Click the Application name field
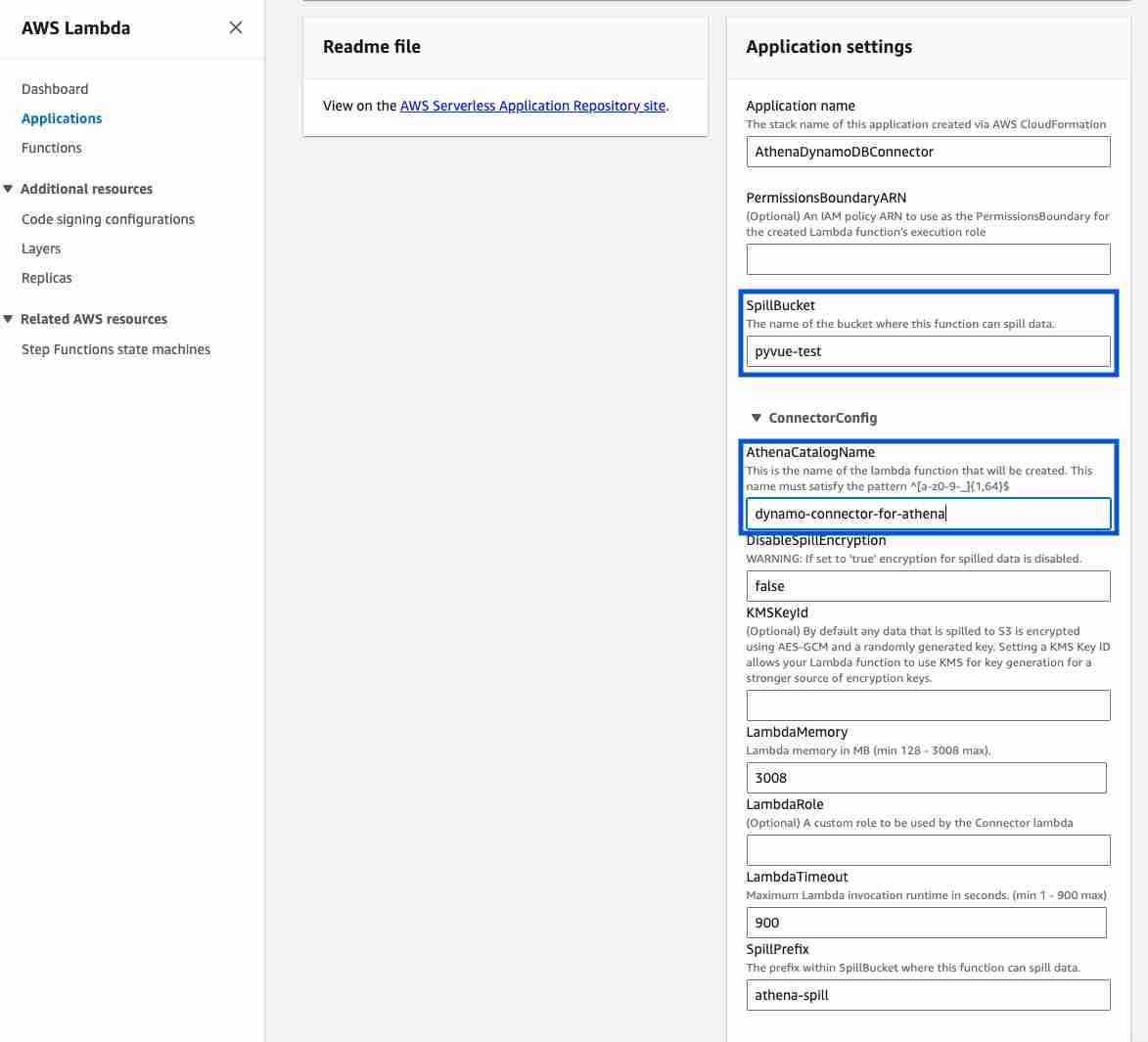This screenshot has width=1148, height=1042. coord(928,152)
